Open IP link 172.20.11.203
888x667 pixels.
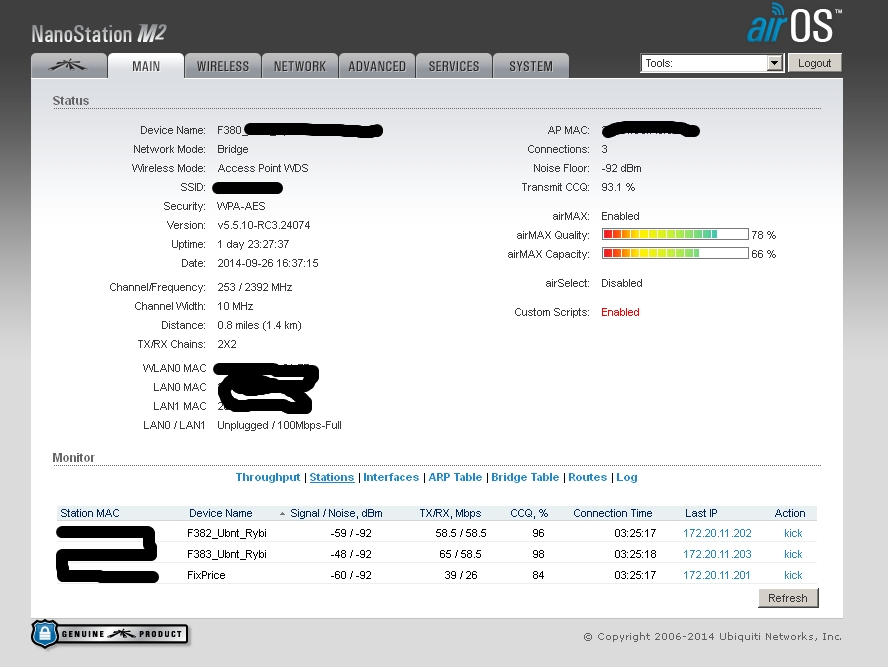[x=717, y=554]
